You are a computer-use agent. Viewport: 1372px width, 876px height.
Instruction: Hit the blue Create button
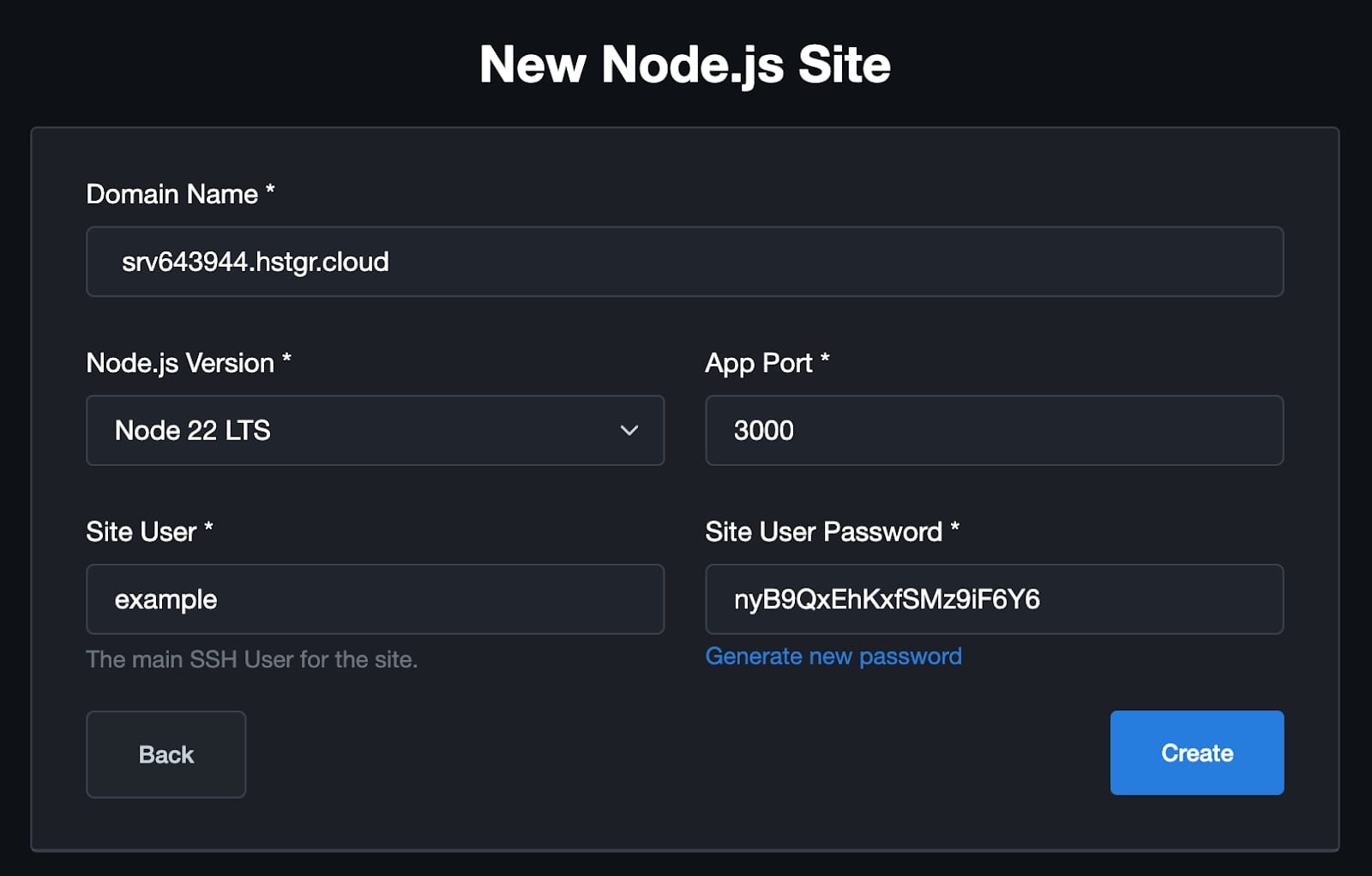pos(1196,752)
